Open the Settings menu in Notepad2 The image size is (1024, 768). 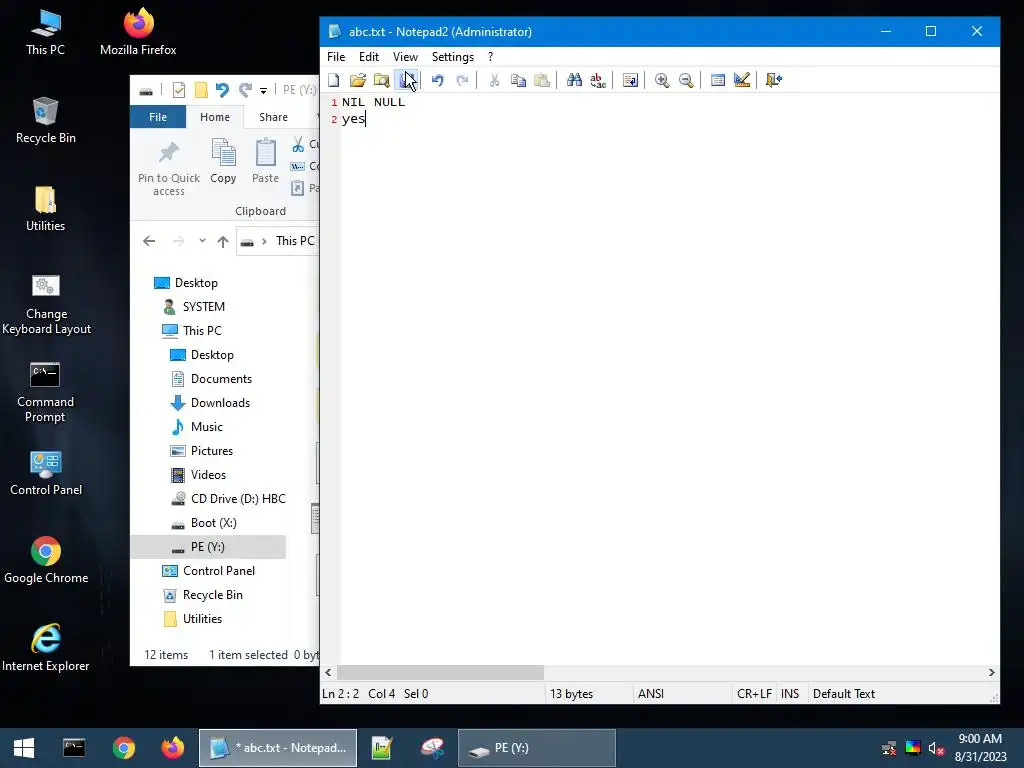(x=453, y=57)
